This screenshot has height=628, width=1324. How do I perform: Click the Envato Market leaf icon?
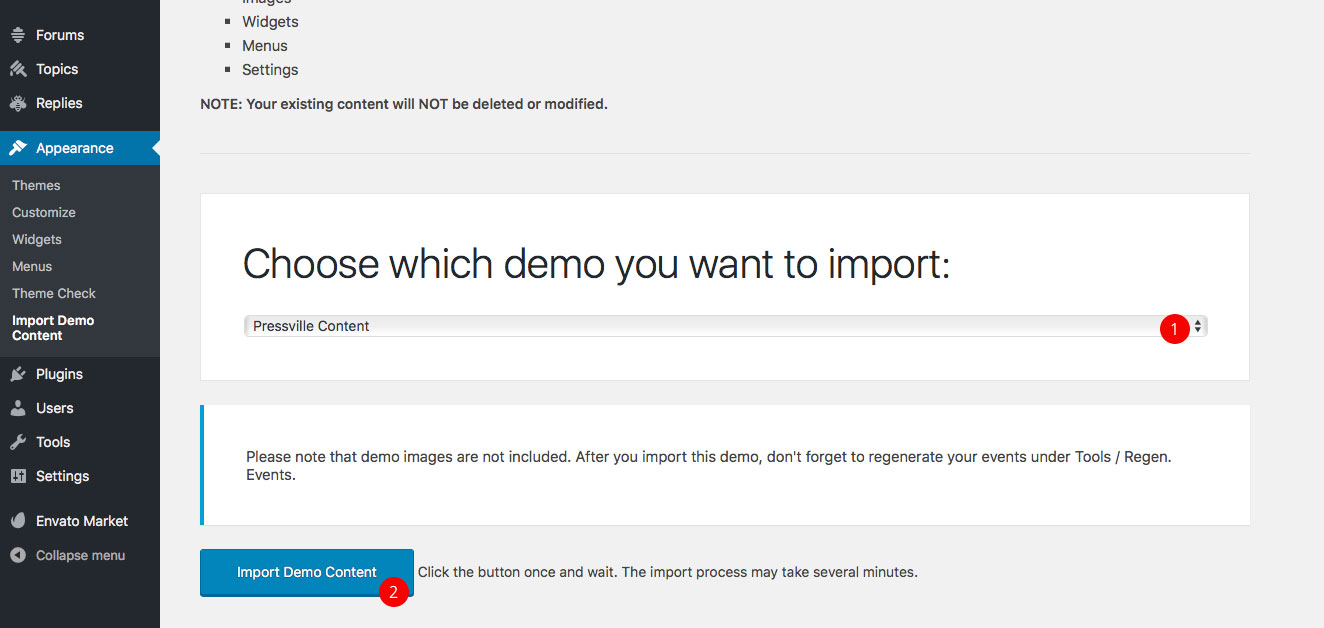pos(18,521)
